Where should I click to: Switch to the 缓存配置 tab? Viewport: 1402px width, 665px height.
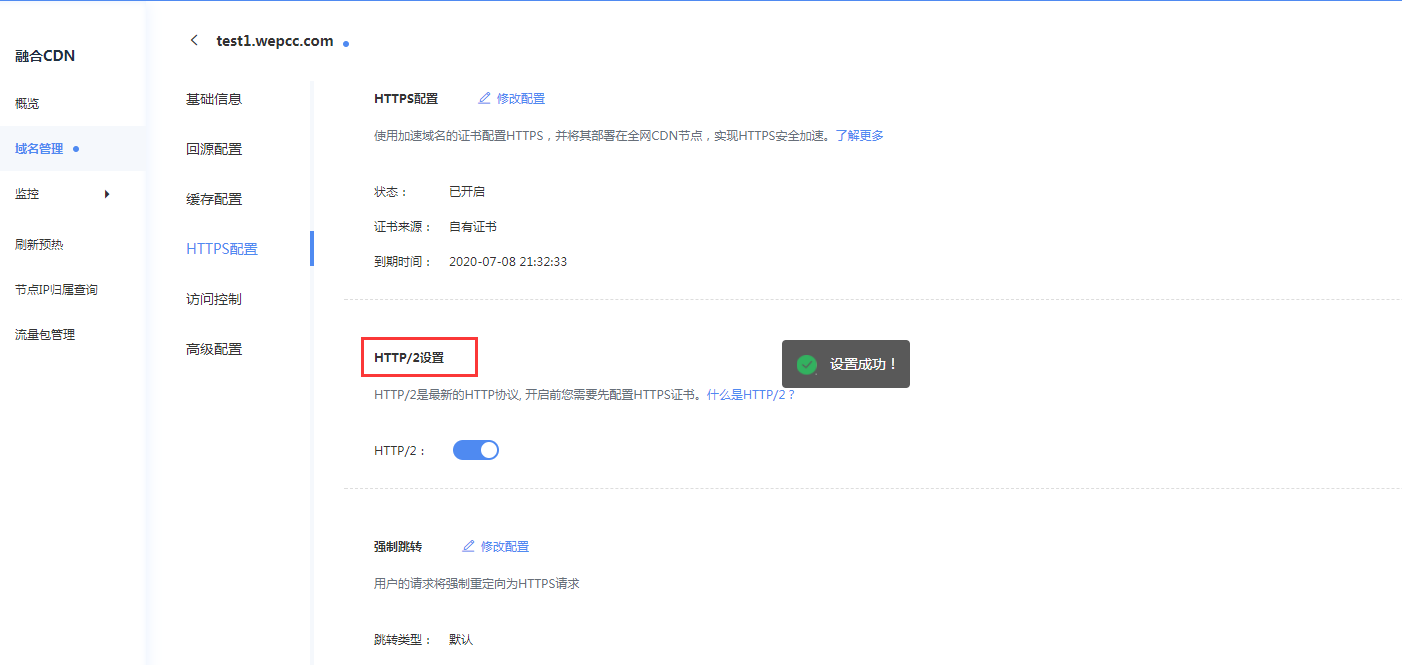tap(214, 199)
